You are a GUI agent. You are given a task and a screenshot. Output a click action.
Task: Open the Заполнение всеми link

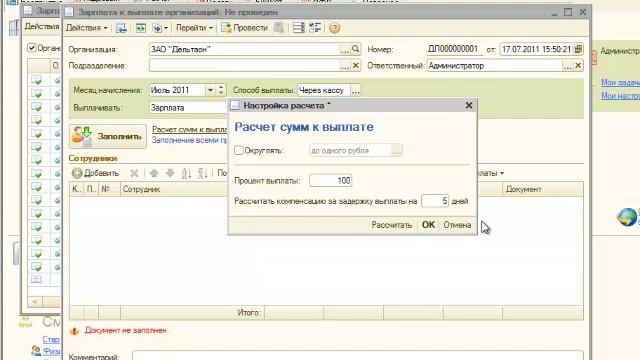pyautogui.click(x=190, y=140)
